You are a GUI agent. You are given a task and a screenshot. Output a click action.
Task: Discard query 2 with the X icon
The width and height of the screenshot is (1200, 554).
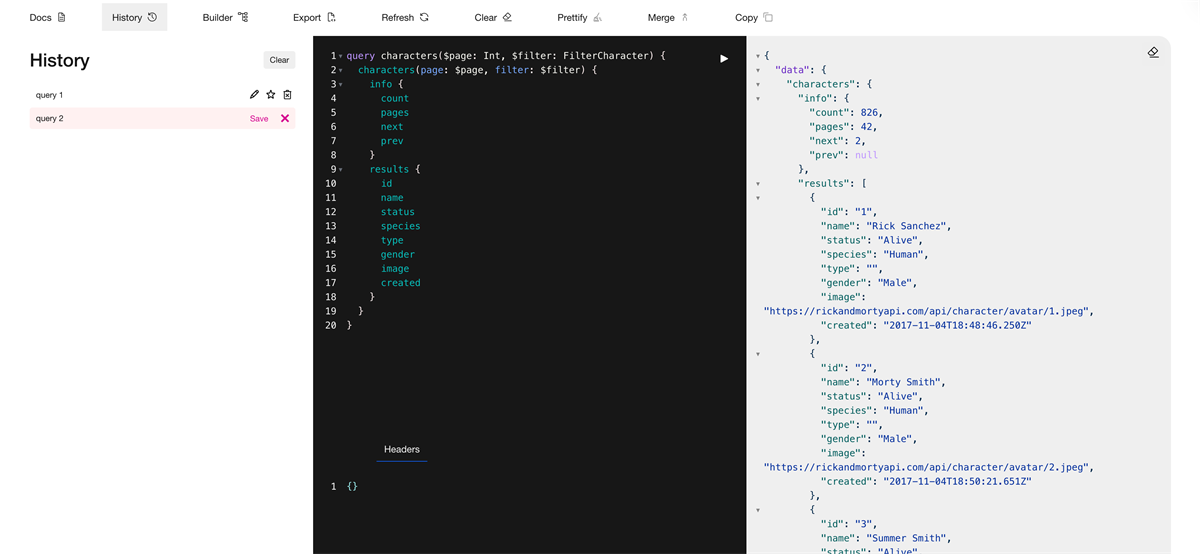click(285, 118)
